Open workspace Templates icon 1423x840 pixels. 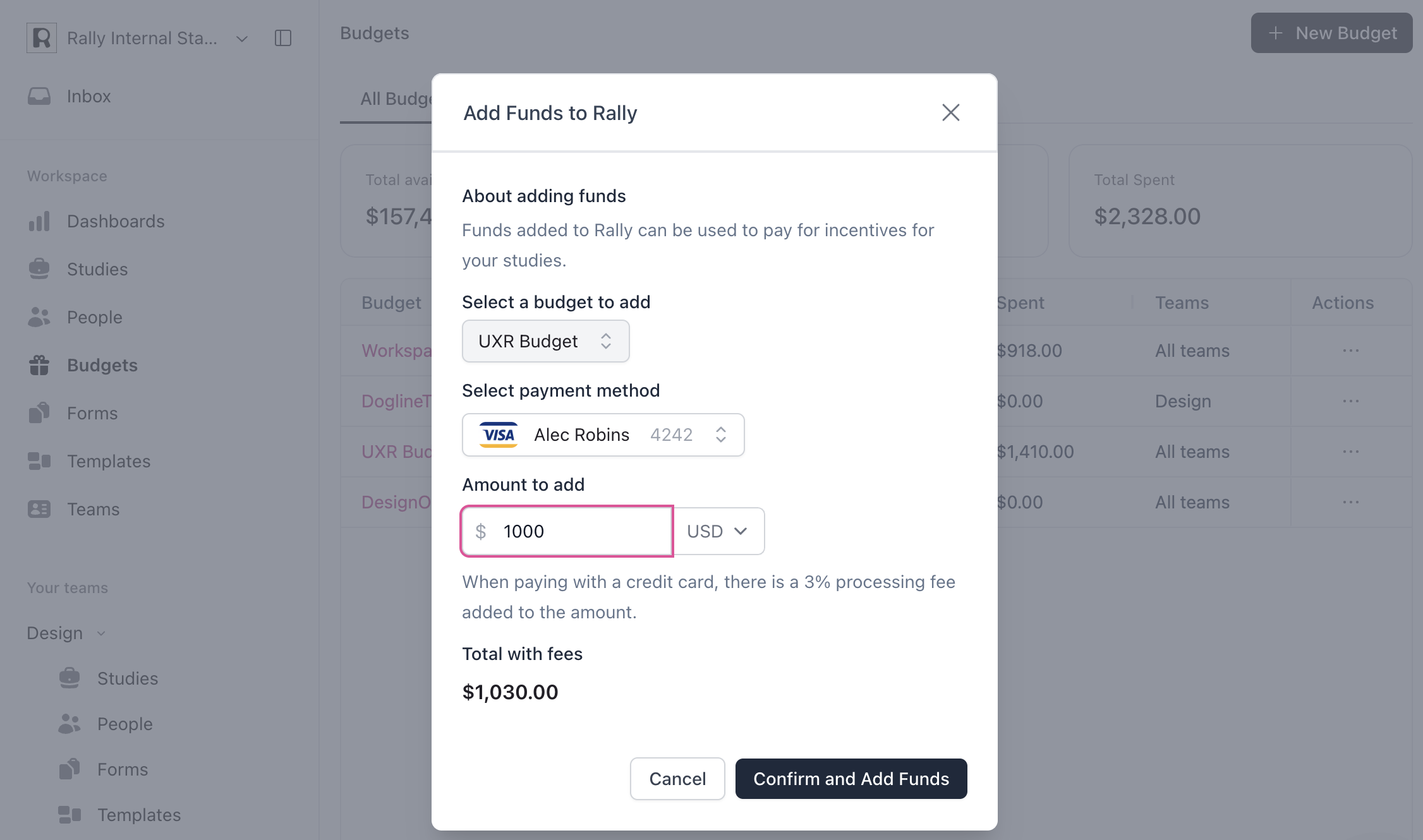[39, 461]
